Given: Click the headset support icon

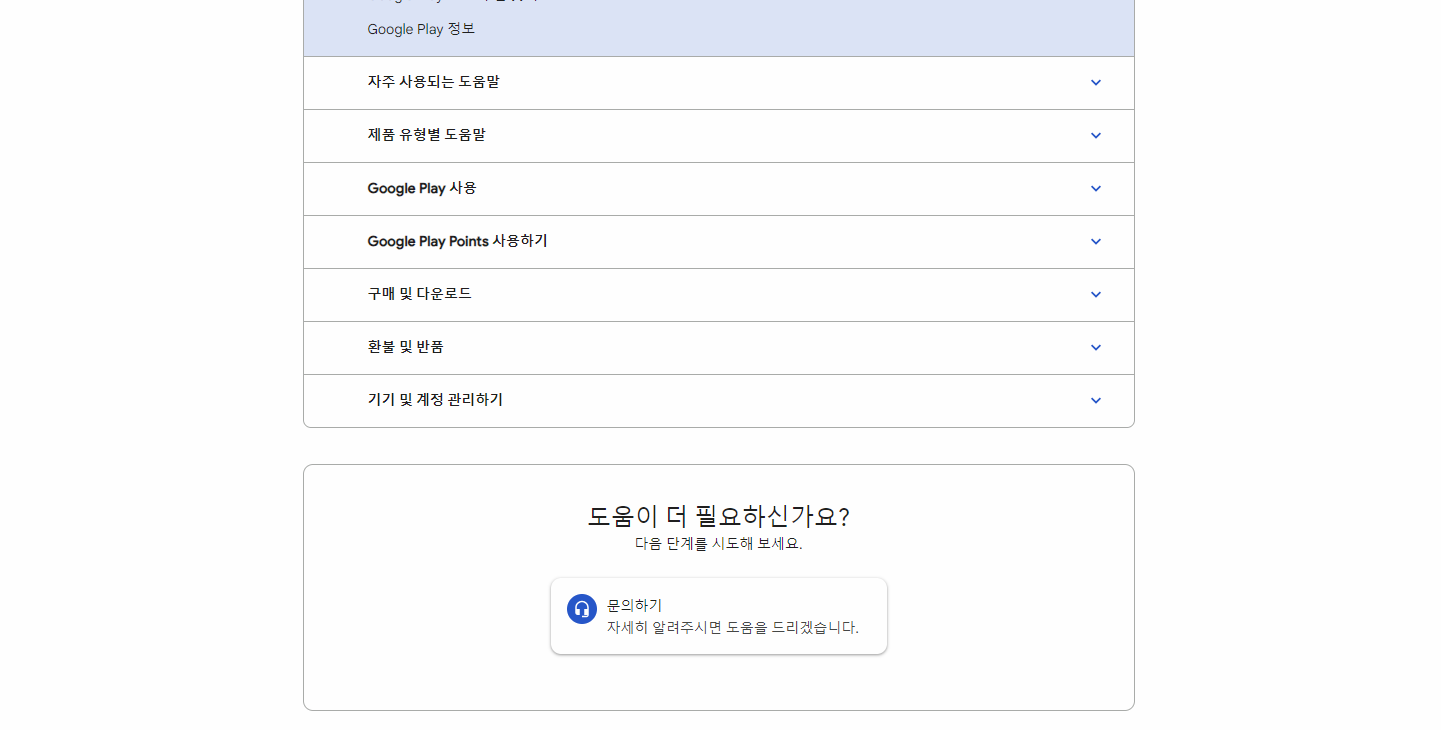Looking at the screenshot, I should point(581,608).
